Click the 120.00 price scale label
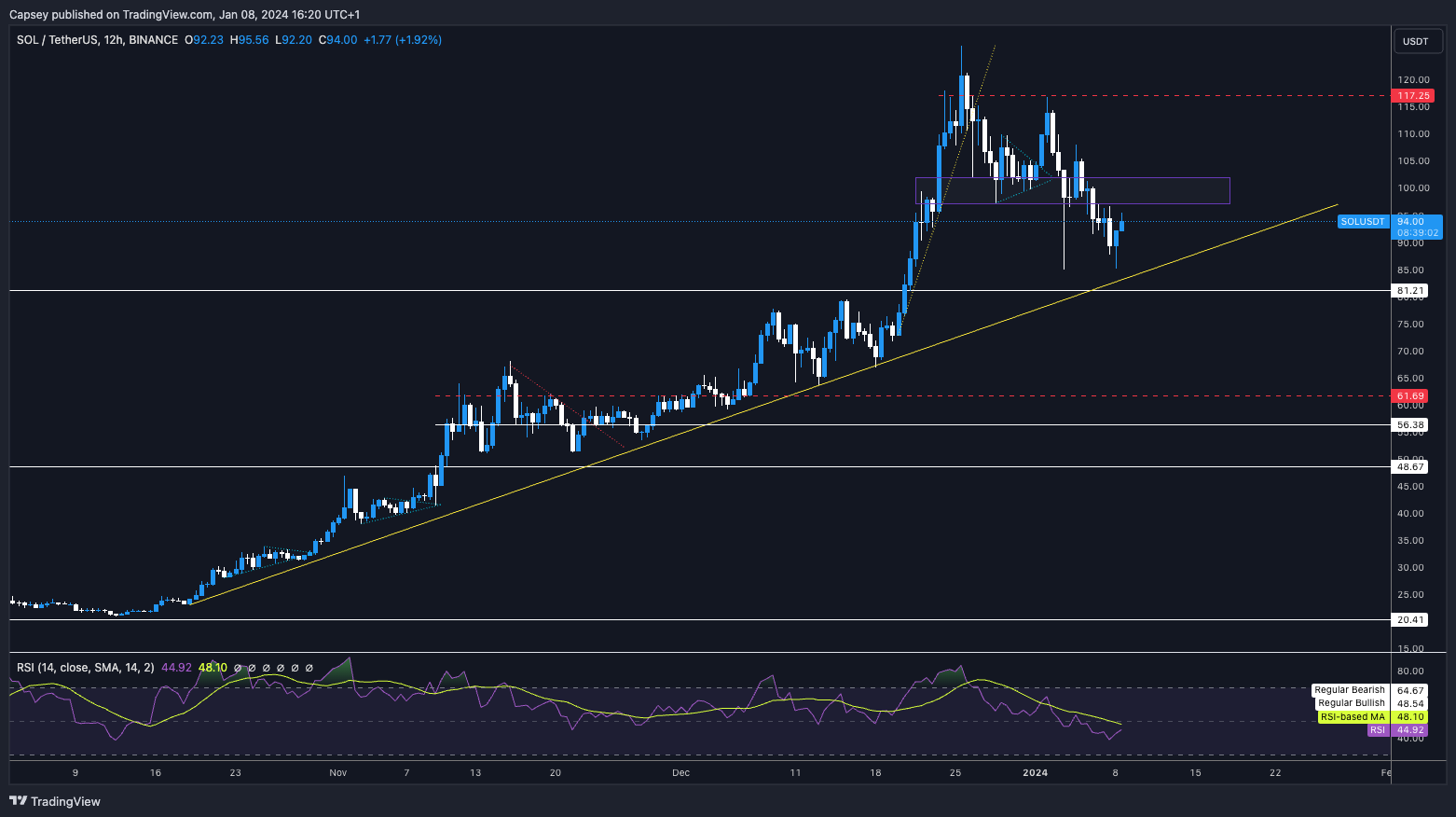The width and height of the screenshot is (1456, 817). point(1413,80)
